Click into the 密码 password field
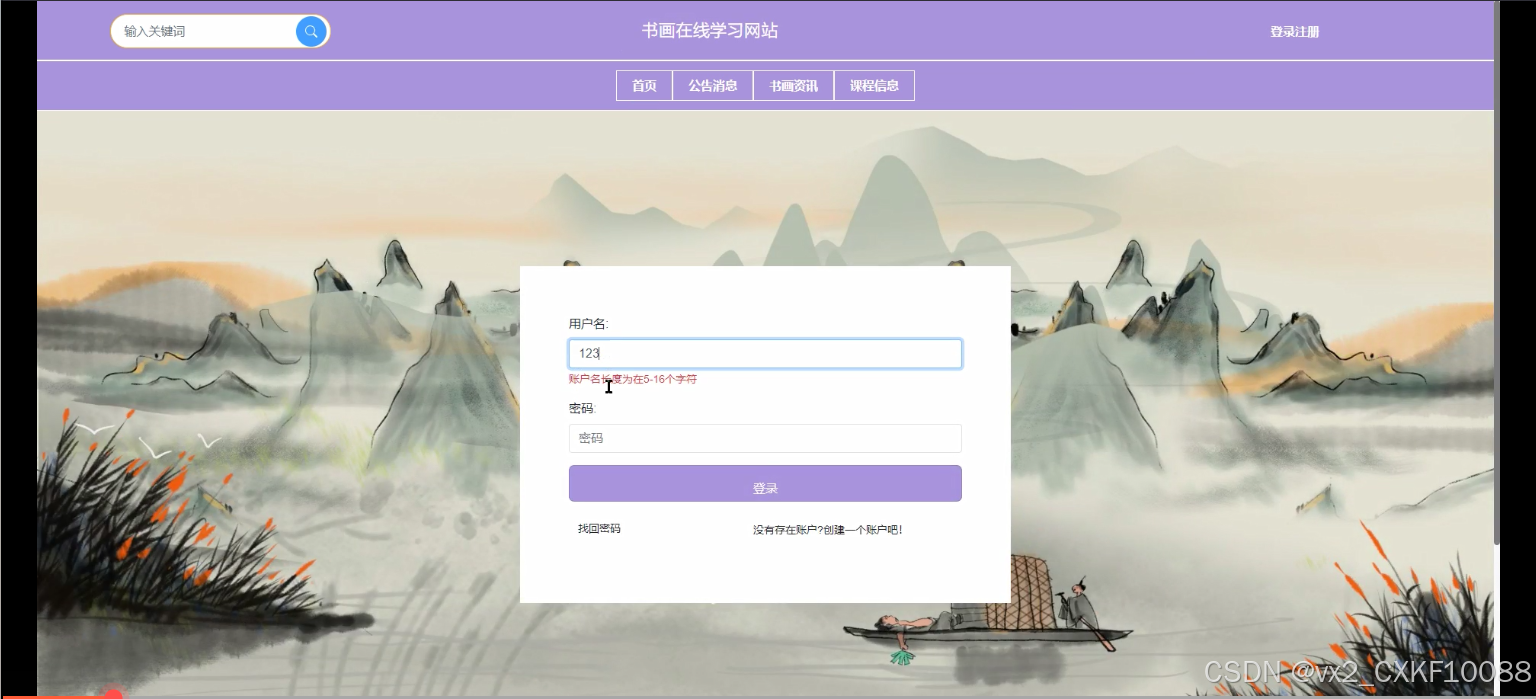Viewport: 1536px width, 699px height. coord(765,438)
